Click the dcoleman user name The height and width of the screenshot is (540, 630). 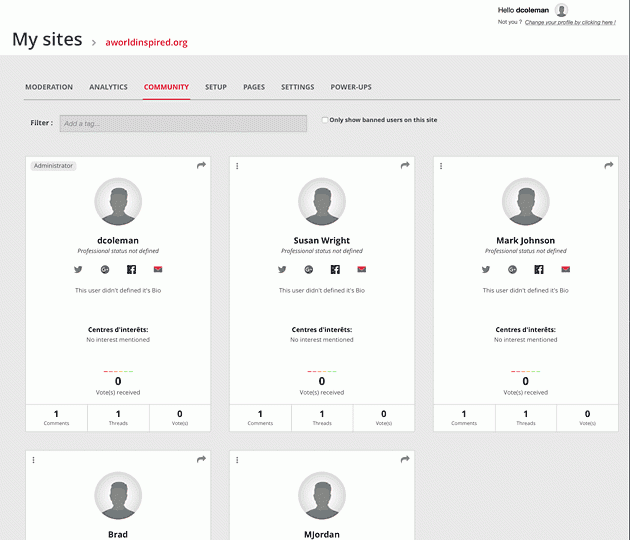coord(118,240)
